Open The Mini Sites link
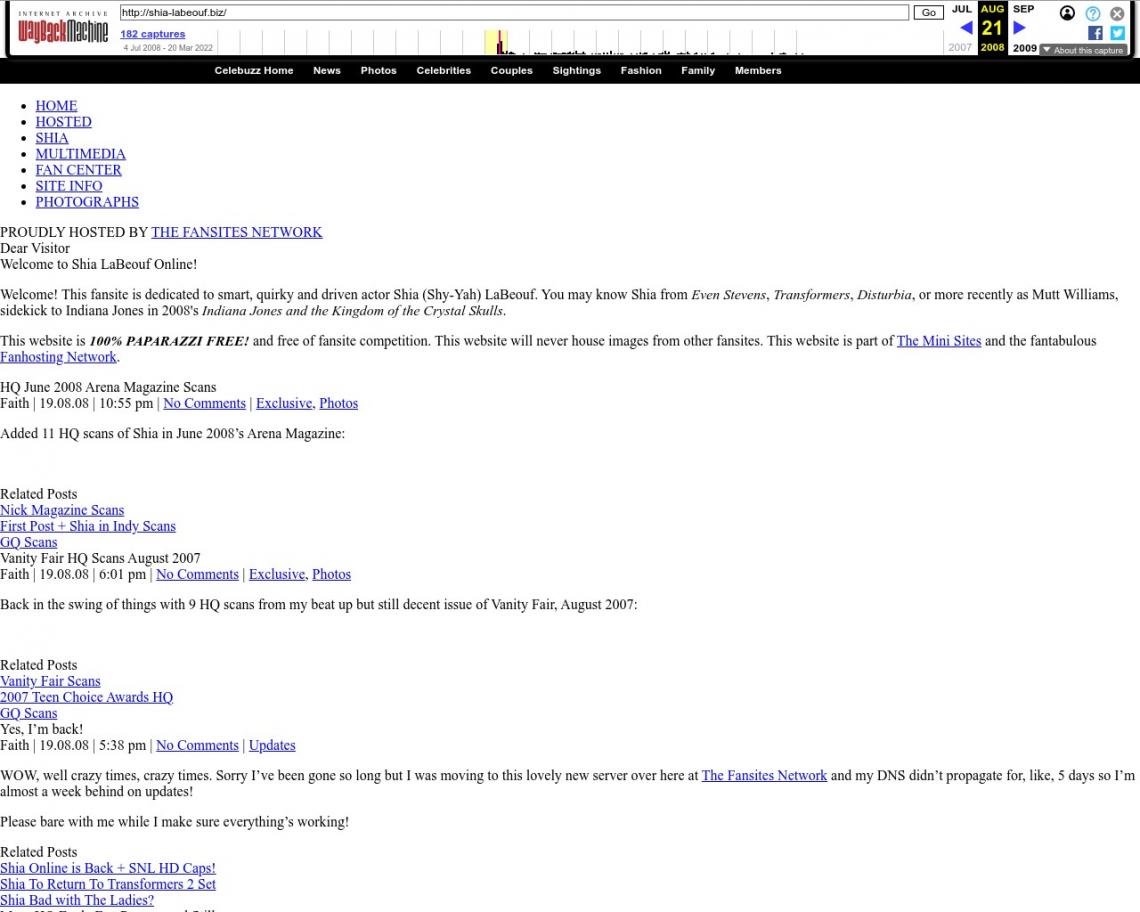This screenshot has height=912, width=1140. [x=939, y=341]
